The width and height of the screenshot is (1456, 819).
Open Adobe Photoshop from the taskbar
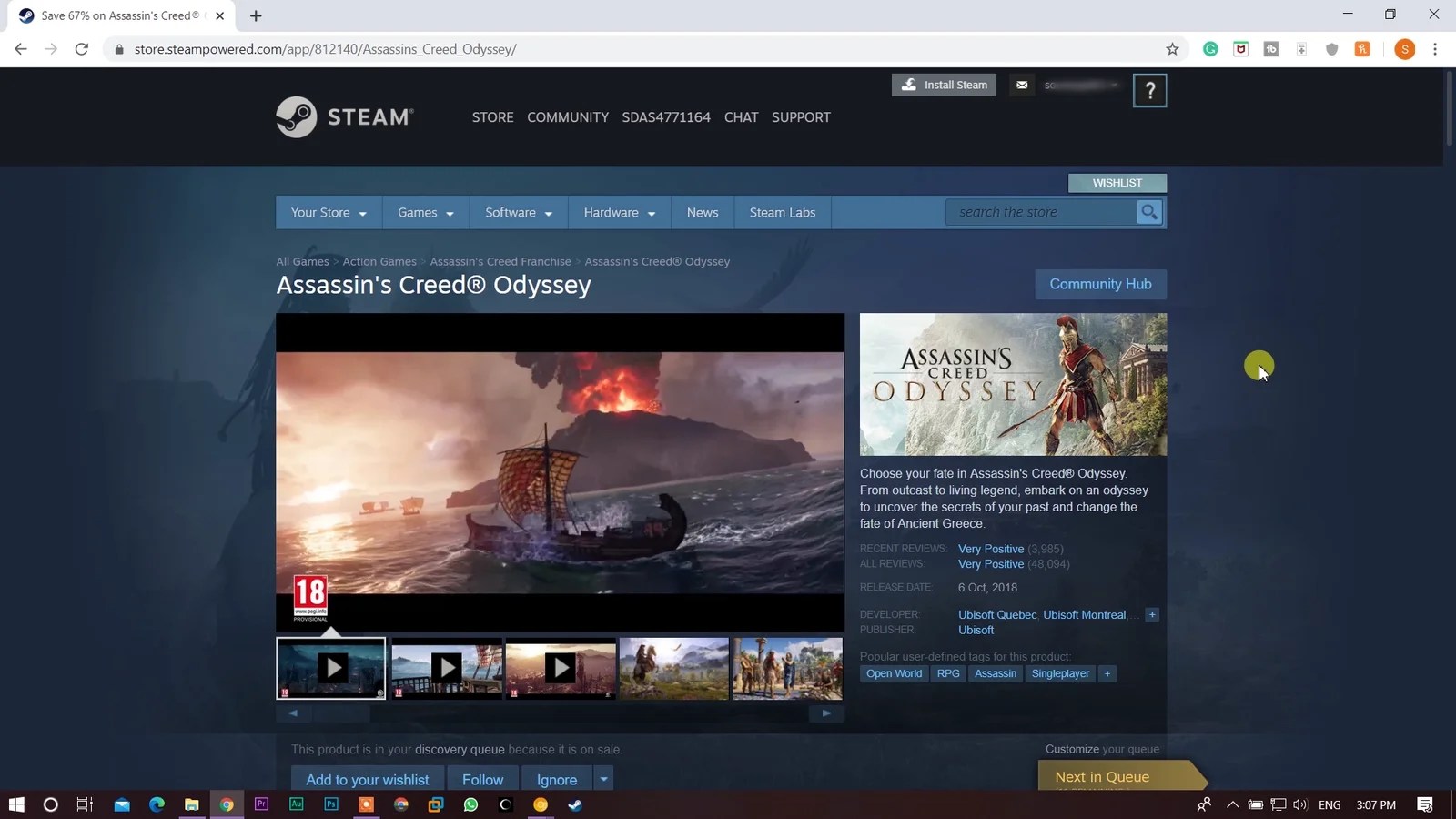click(331, 804)
